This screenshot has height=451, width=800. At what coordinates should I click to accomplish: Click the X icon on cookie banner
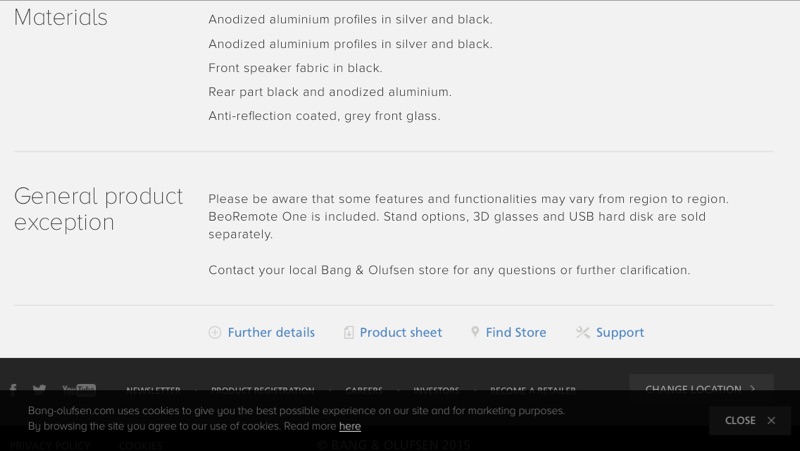pos(771,420)
